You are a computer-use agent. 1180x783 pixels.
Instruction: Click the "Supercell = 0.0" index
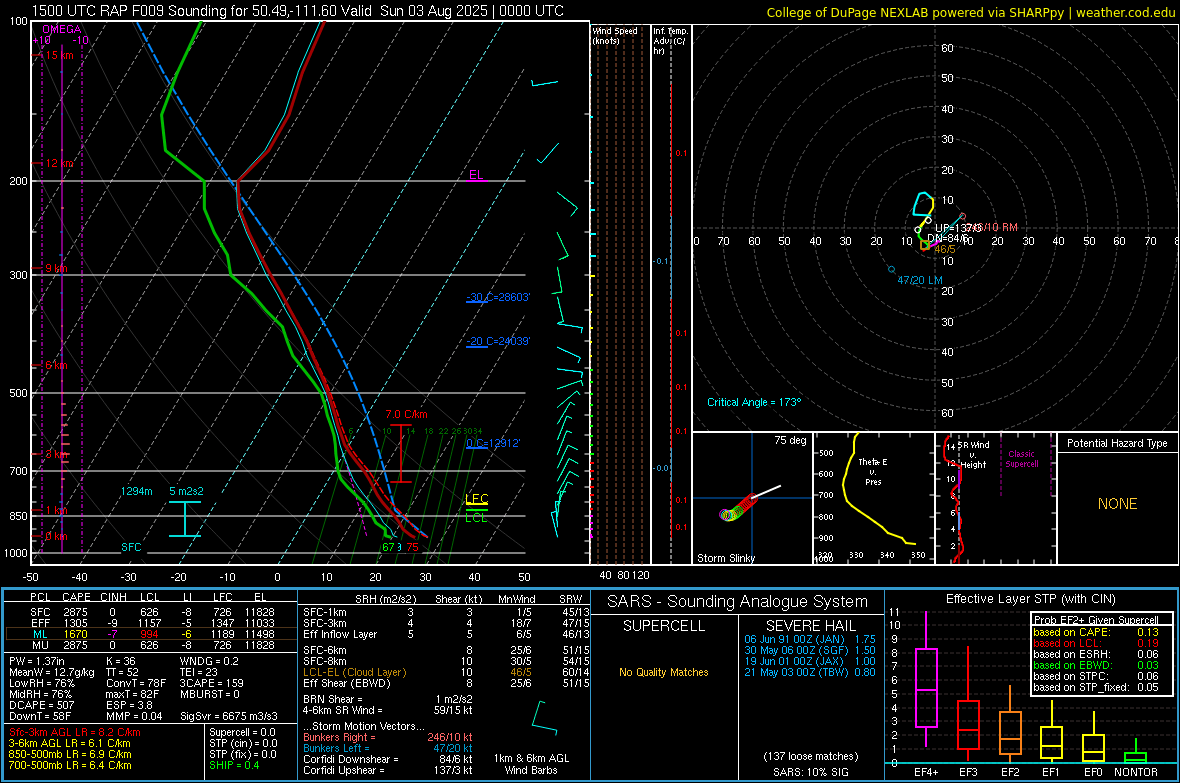click(242, 732)
